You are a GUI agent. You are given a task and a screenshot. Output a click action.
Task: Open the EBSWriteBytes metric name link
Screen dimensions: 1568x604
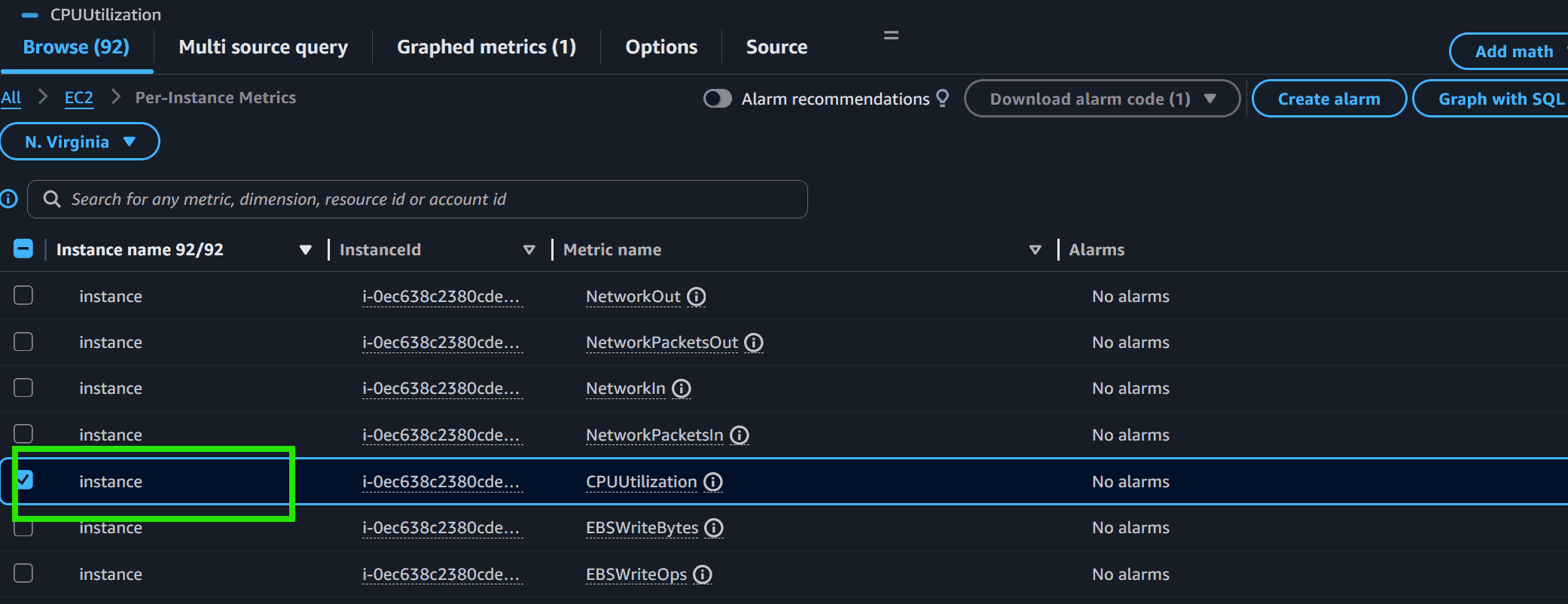coord(642,528)
